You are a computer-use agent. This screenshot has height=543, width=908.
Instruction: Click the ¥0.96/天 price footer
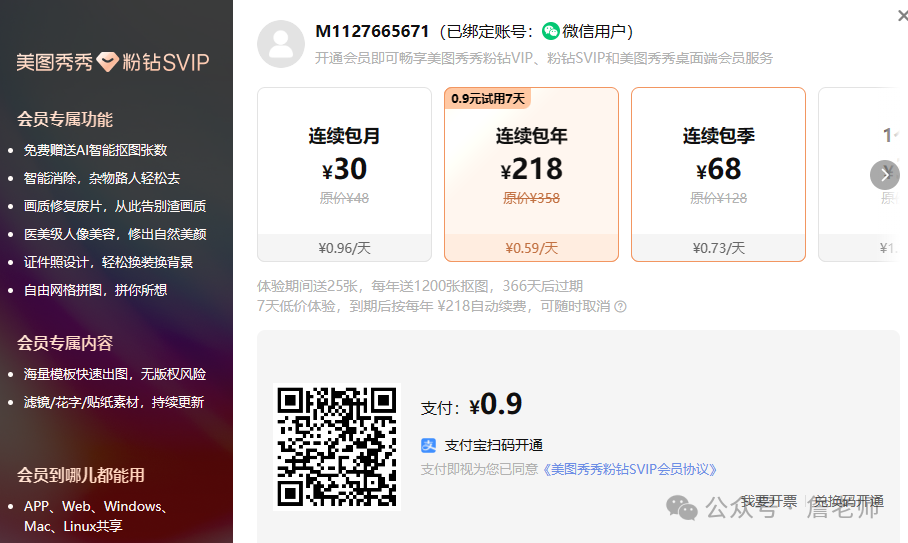[x=345, y=248]
